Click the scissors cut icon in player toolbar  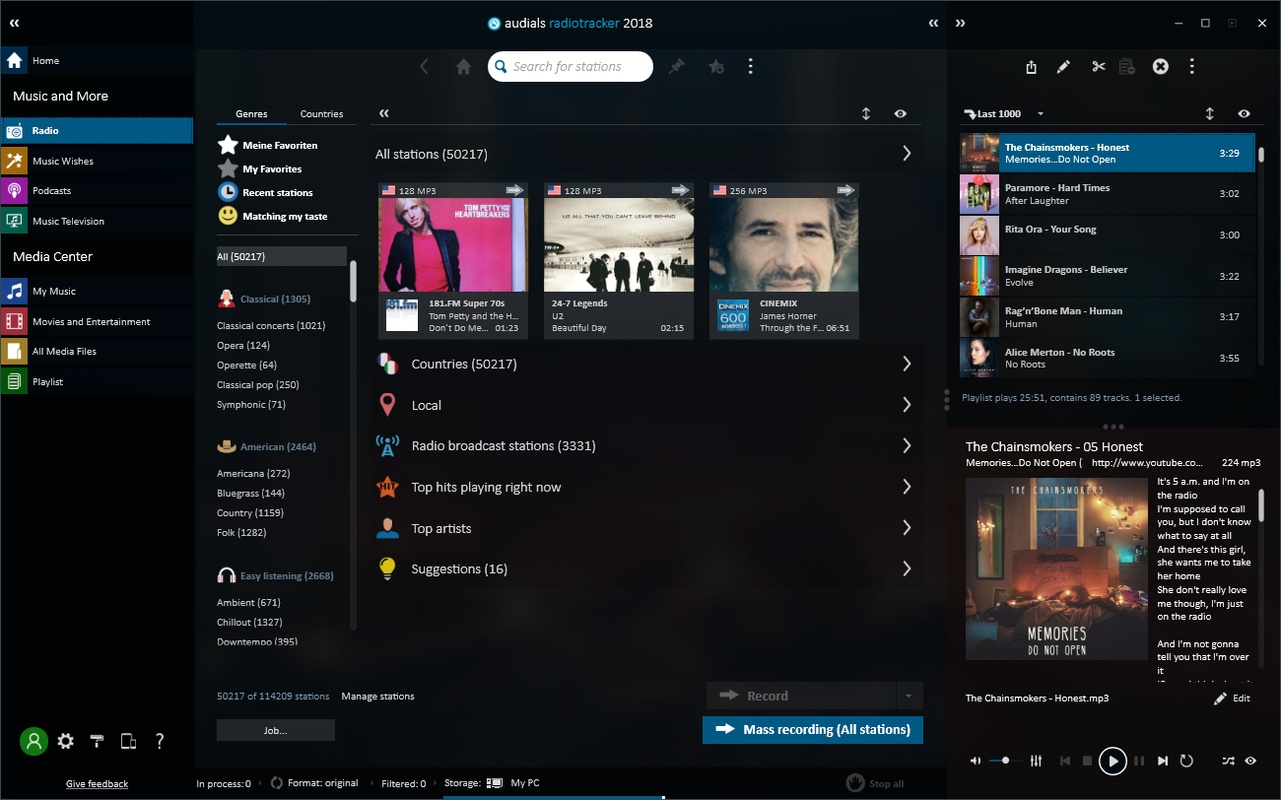(1098, 67)
